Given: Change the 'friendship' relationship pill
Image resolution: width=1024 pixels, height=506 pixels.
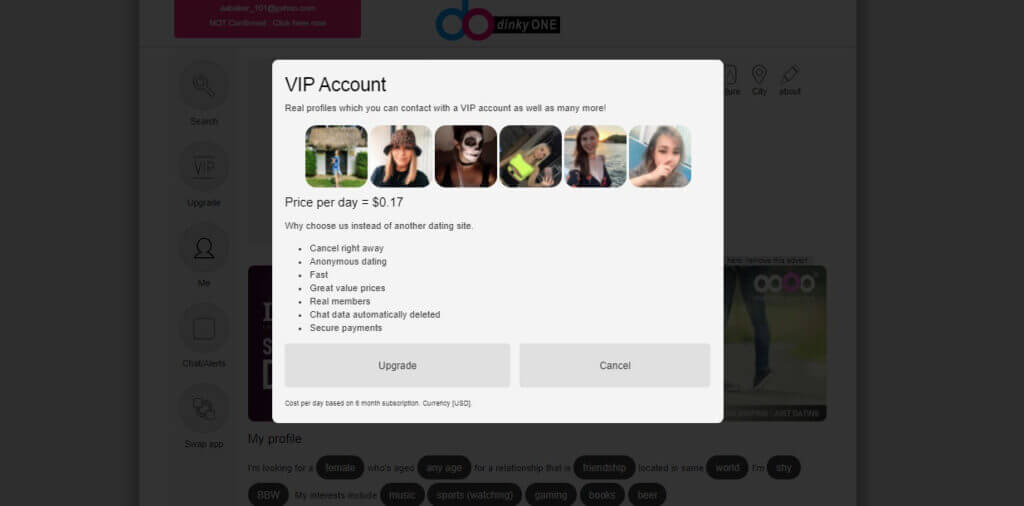Looking at the screenshot, I should [604, 467].
